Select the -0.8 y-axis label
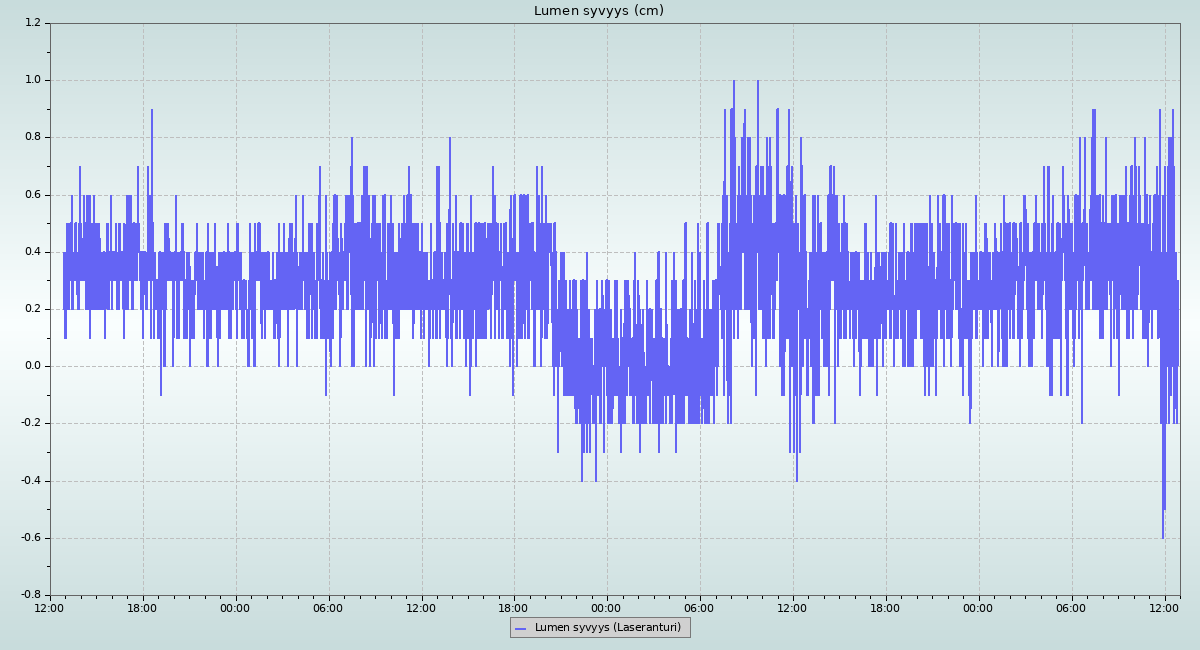The width and height of the screenshot is (1200, 650). [31, 595]
